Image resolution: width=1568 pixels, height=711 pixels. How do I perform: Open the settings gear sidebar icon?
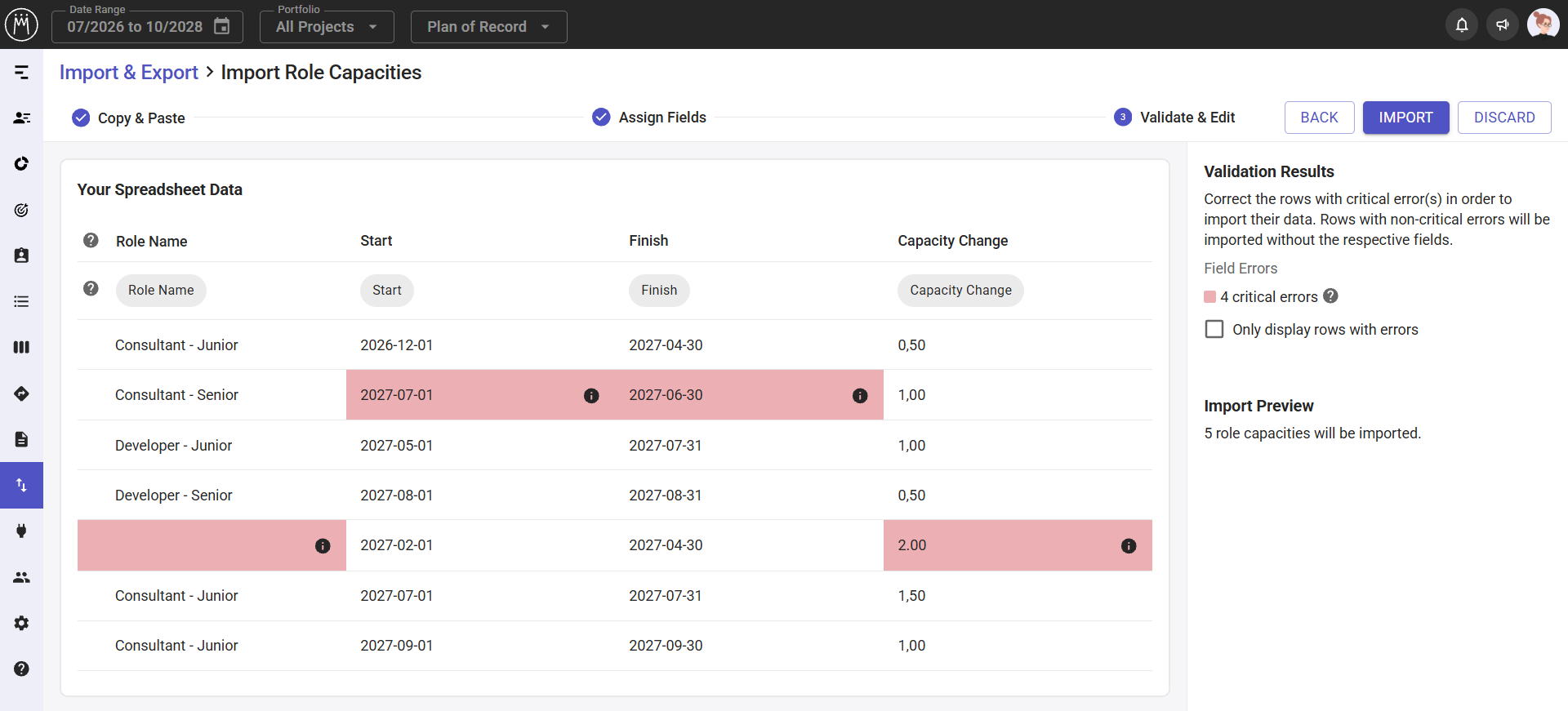pos(22,623)
